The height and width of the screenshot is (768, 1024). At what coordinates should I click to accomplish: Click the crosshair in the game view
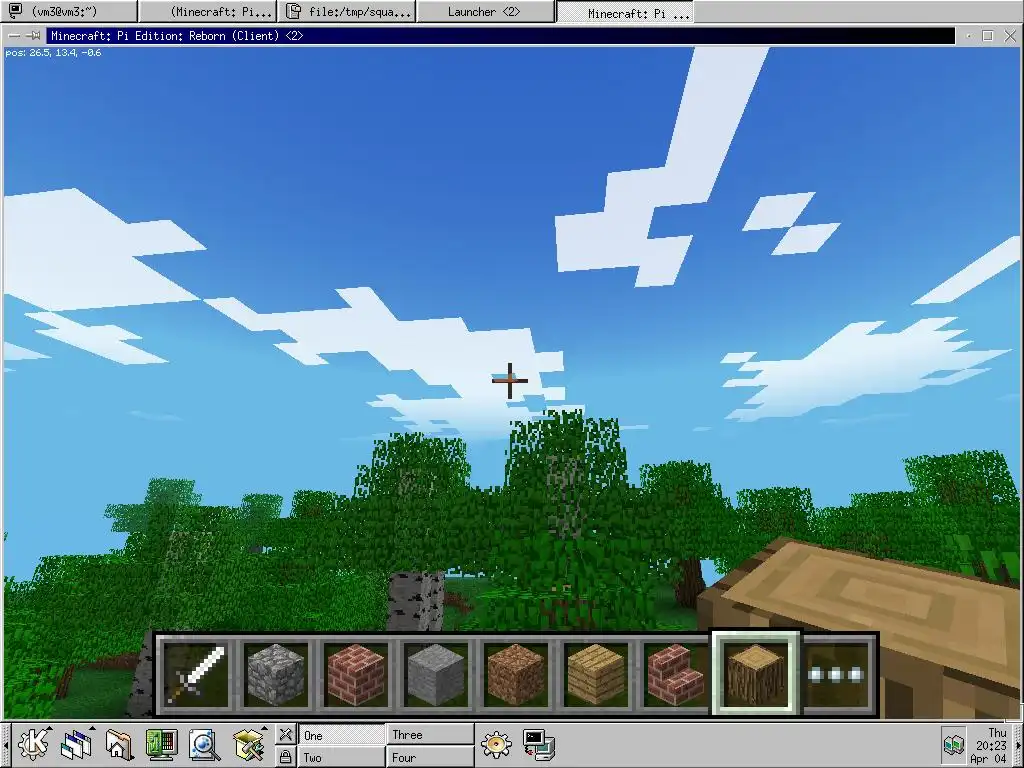[x=510, y=381]
